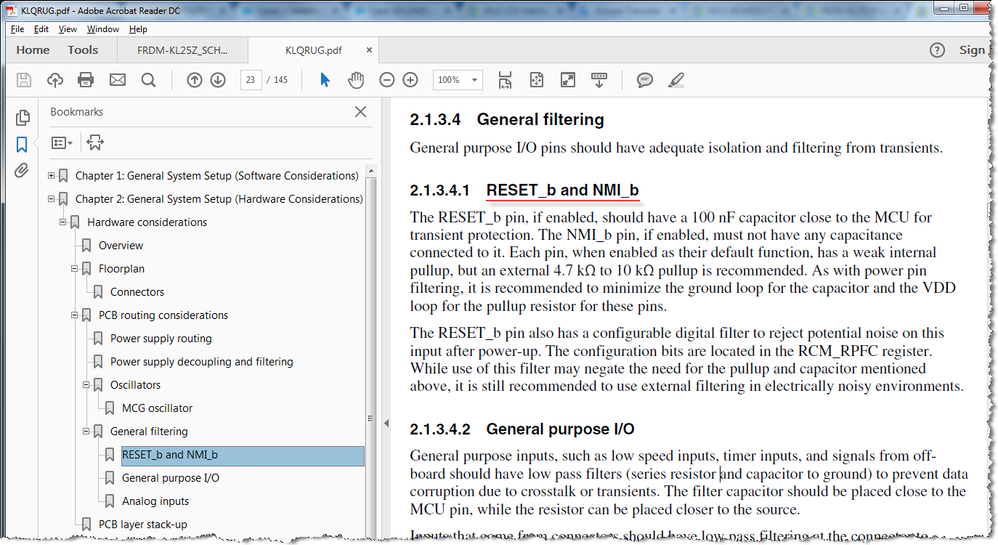The image size is (998, 545).
Task: Zoom out with minus icon
Action: 387,80
